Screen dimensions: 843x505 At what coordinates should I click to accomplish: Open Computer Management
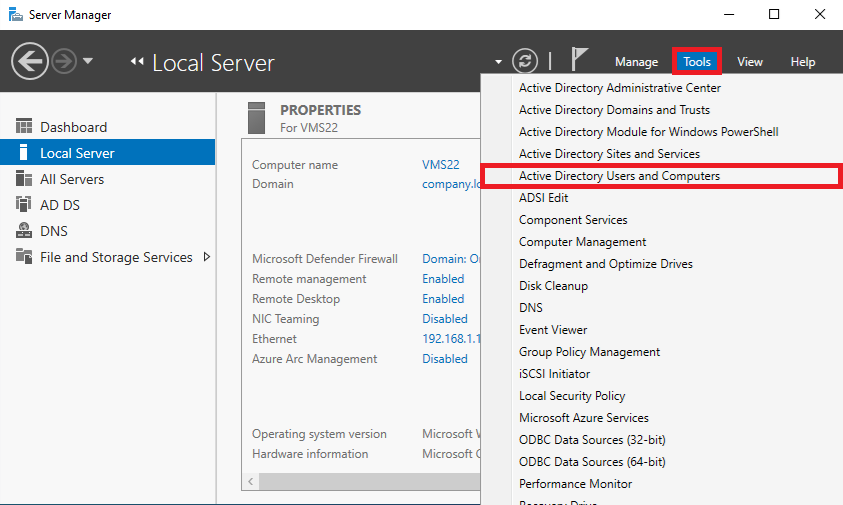(x=582, y=242)
